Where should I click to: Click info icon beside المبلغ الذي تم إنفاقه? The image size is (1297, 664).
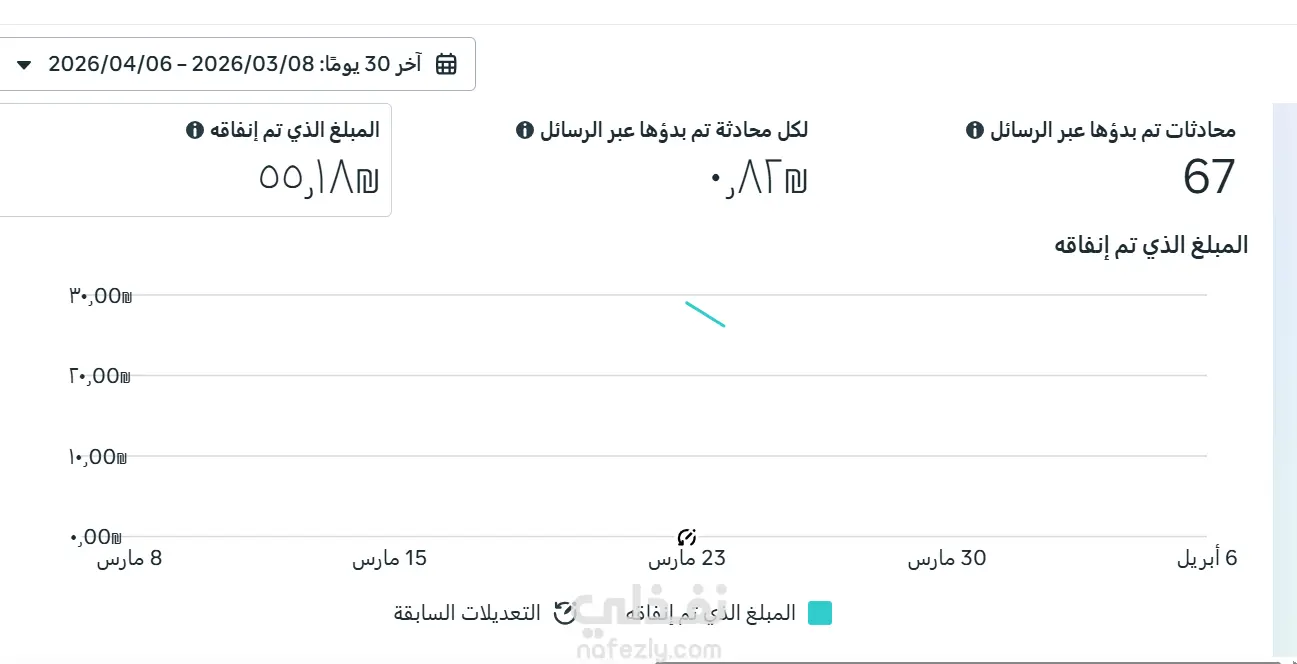(195, 130)
